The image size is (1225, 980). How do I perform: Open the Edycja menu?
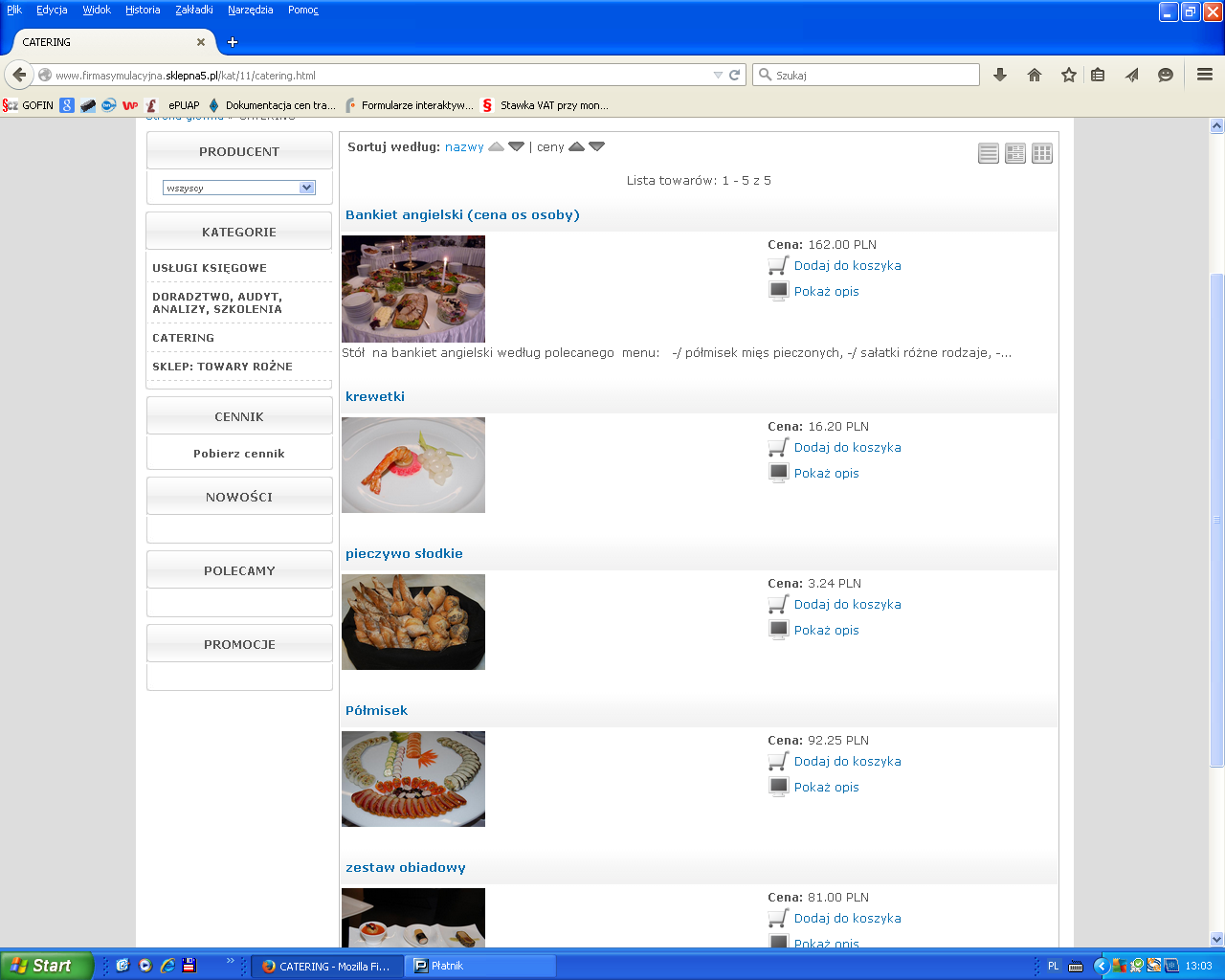[52, 10]
